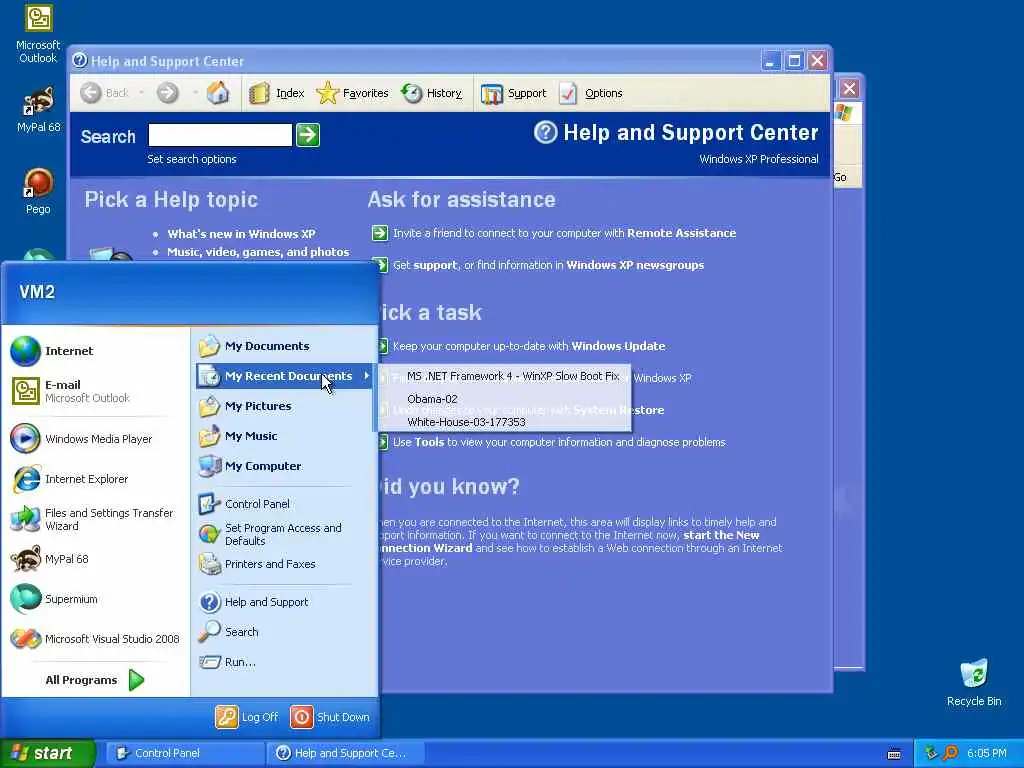
Task: Open Control Panel from Start menu
Action: [x=284, y=504]
